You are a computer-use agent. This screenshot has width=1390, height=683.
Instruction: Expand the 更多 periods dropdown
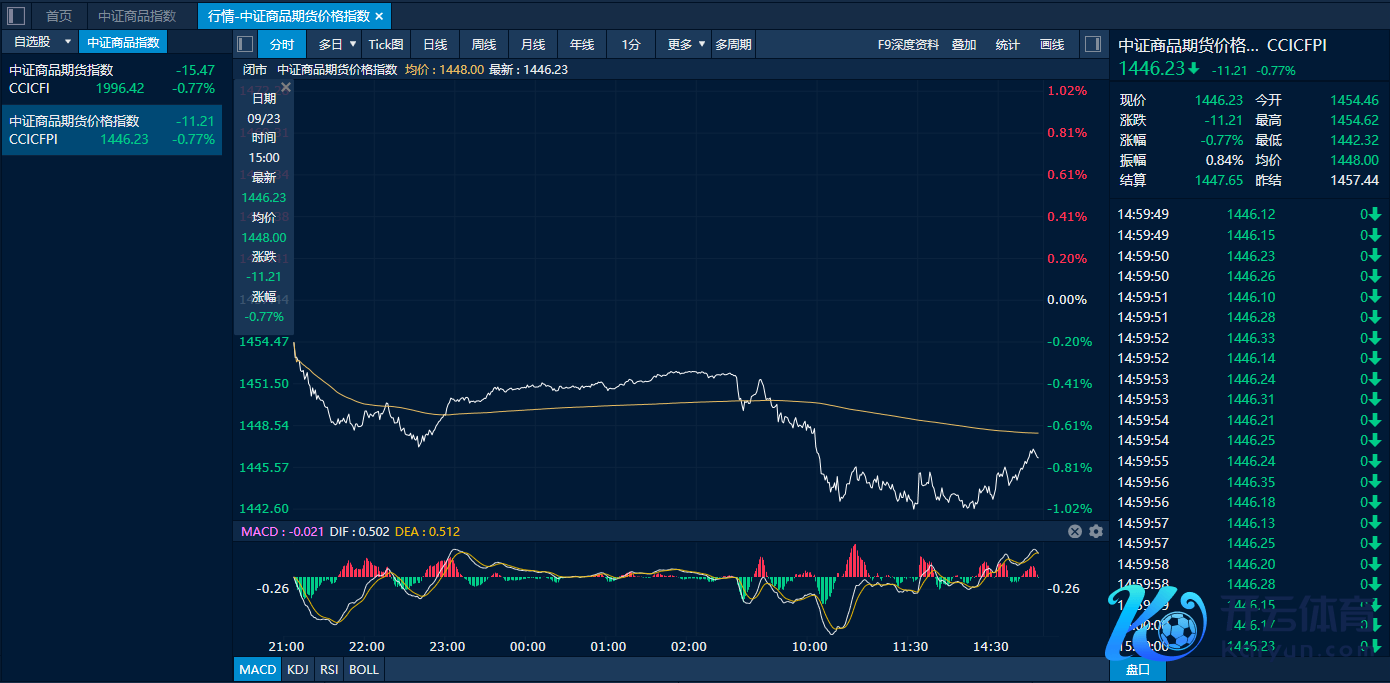pyautogui.click(x=702, y=44)
